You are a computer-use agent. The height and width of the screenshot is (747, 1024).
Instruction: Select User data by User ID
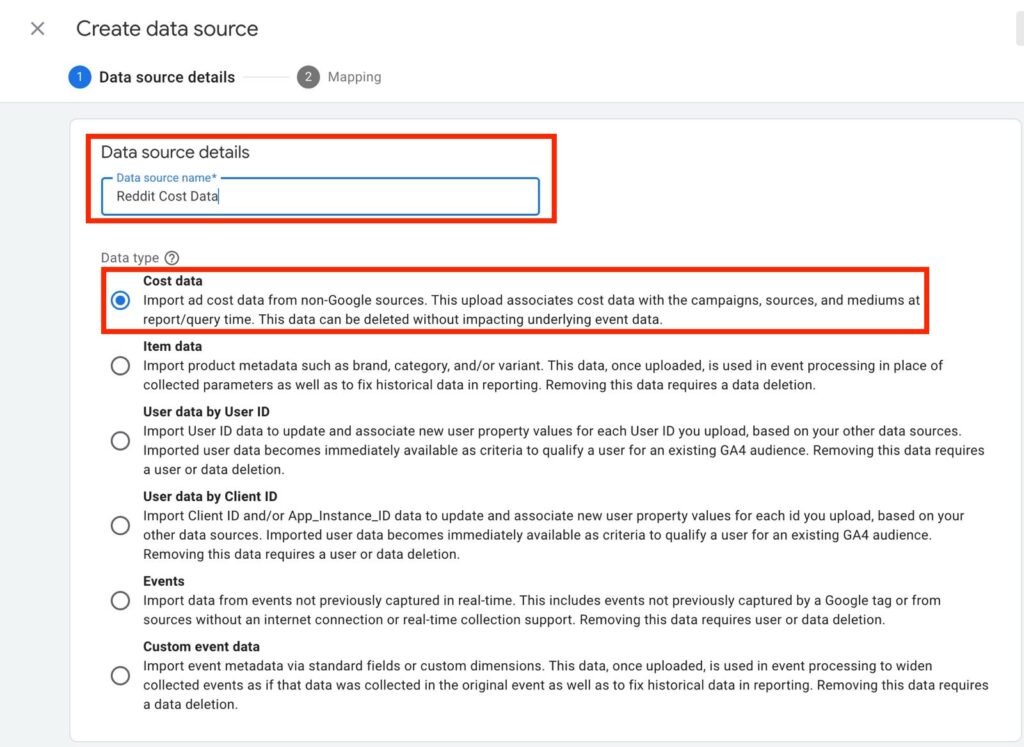pyautogui.click(x=121, y=440)
